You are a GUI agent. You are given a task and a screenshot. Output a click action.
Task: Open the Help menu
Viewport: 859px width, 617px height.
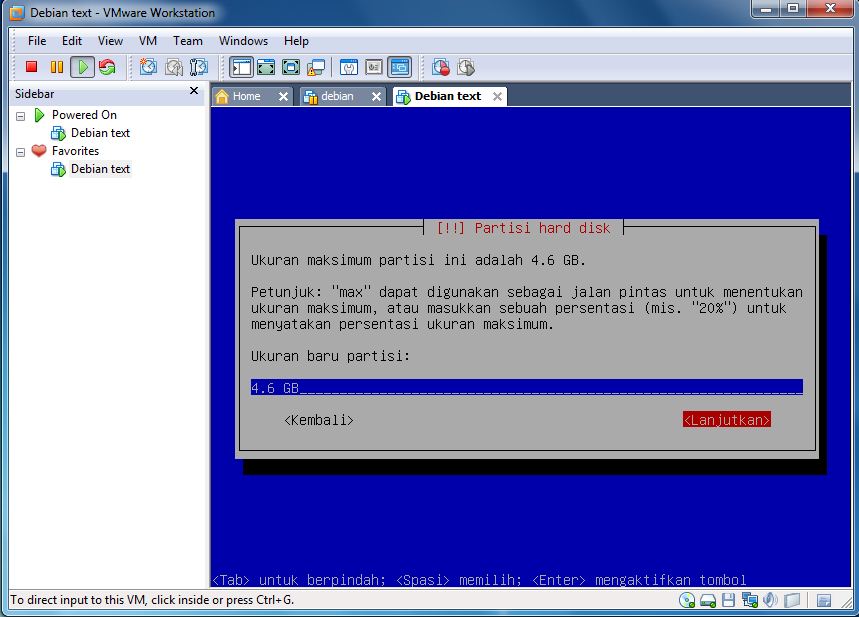296,41
